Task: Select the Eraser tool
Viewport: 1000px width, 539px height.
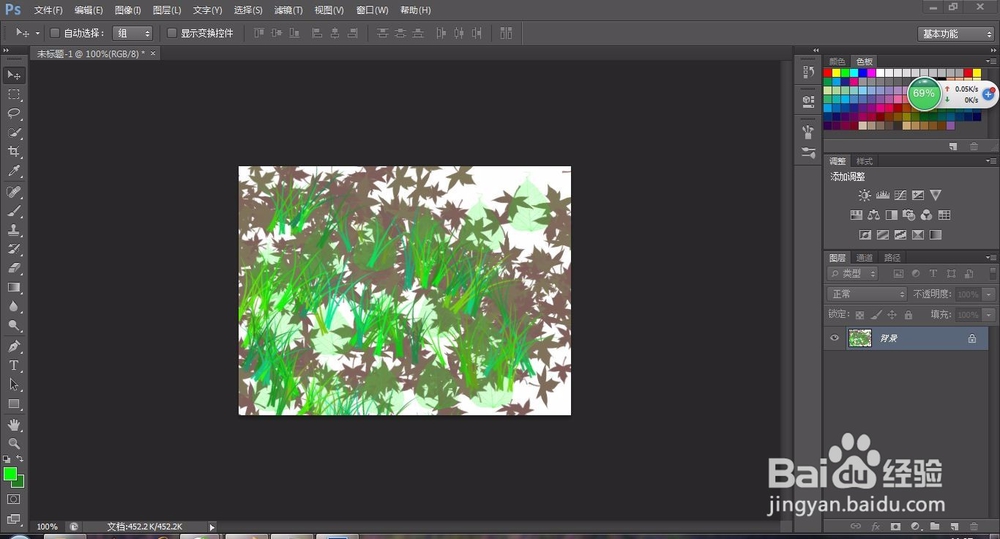Action: (14, 269)
